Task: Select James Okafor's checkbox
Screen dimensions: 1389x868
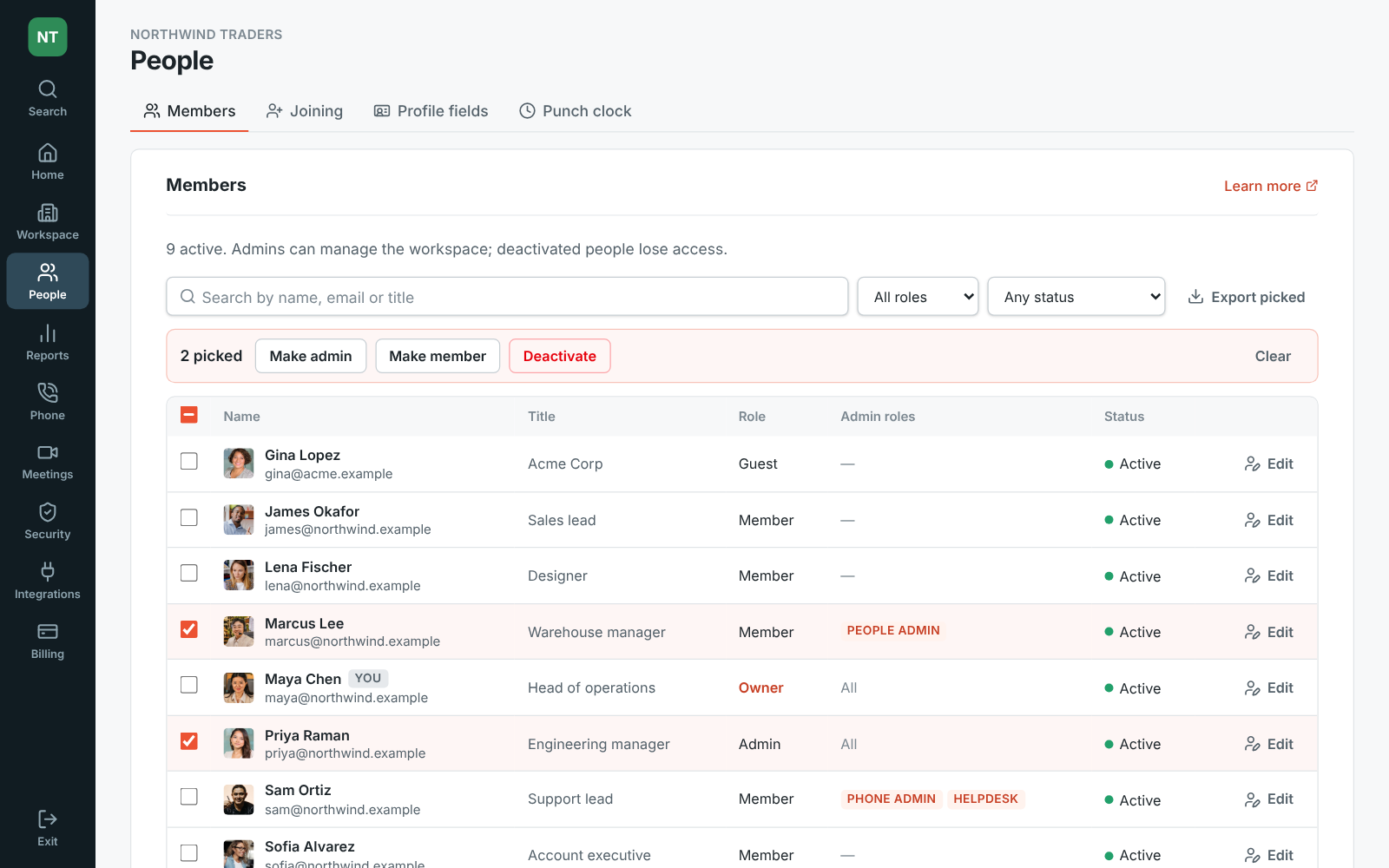Action: tap(189, 518)
